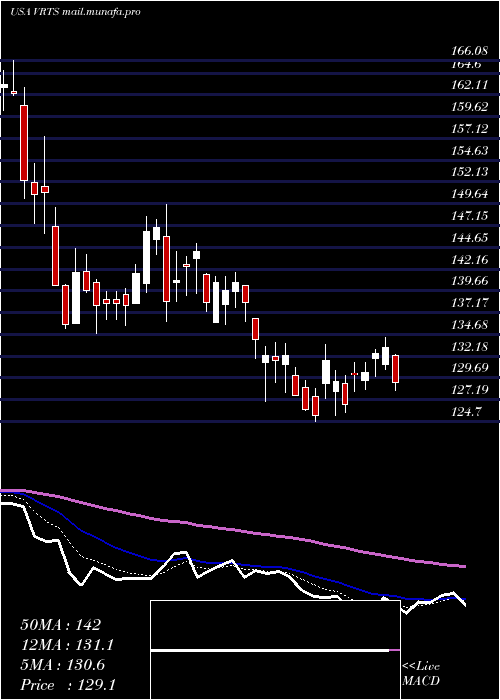This screenshot has height=700, width=500.
Task: Click the tall red candlestick near 159.62
Action: [x=24, y=143]
